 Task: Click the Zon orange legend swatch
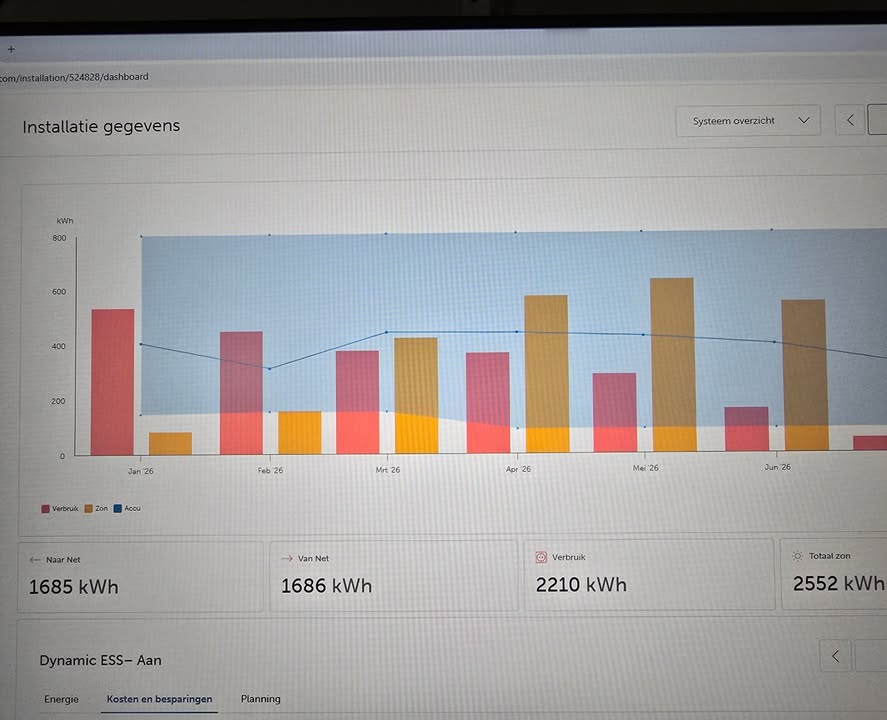click(x=88, y=508)
